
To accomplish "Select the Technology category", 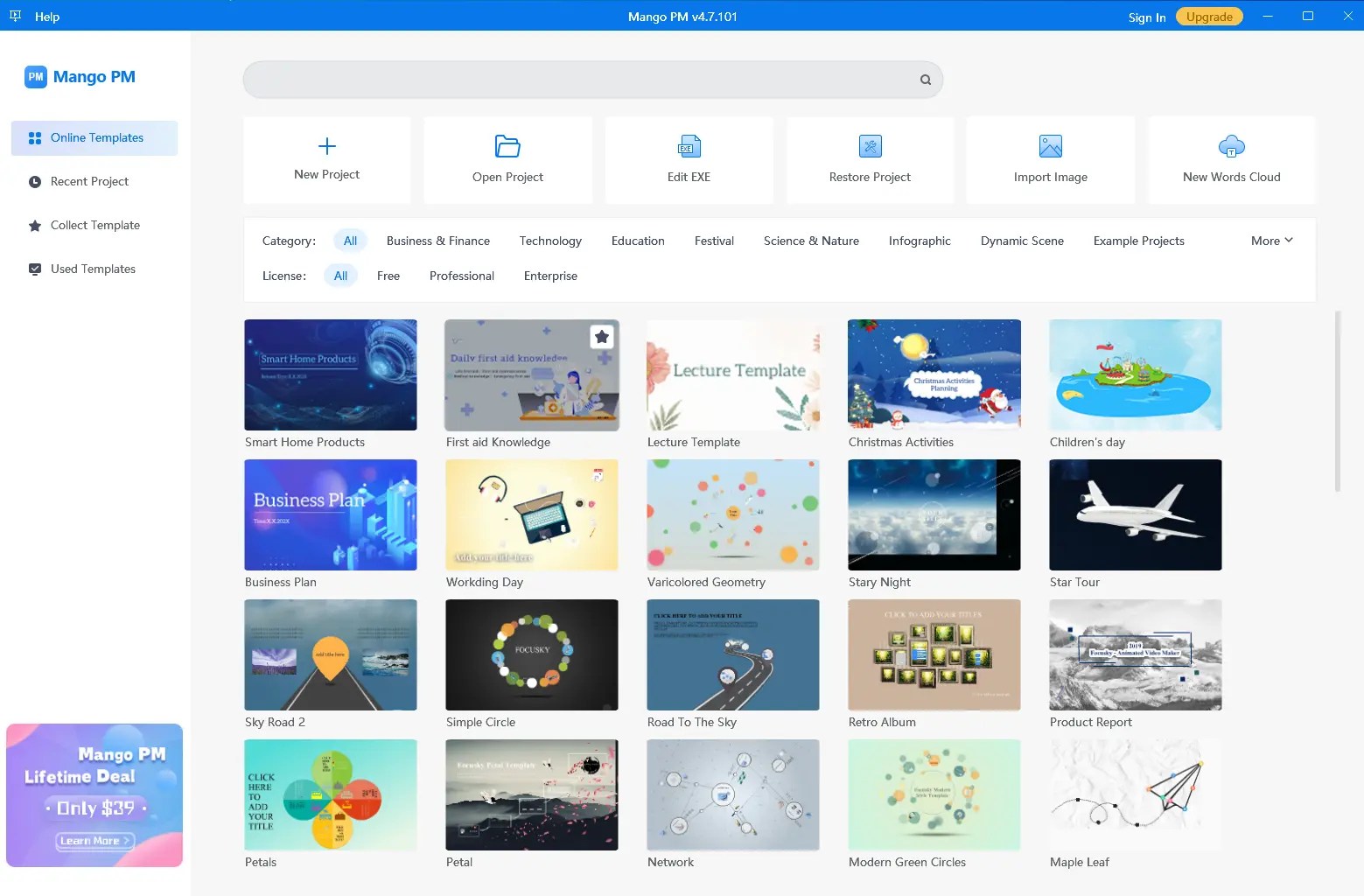I will [550, 241].
